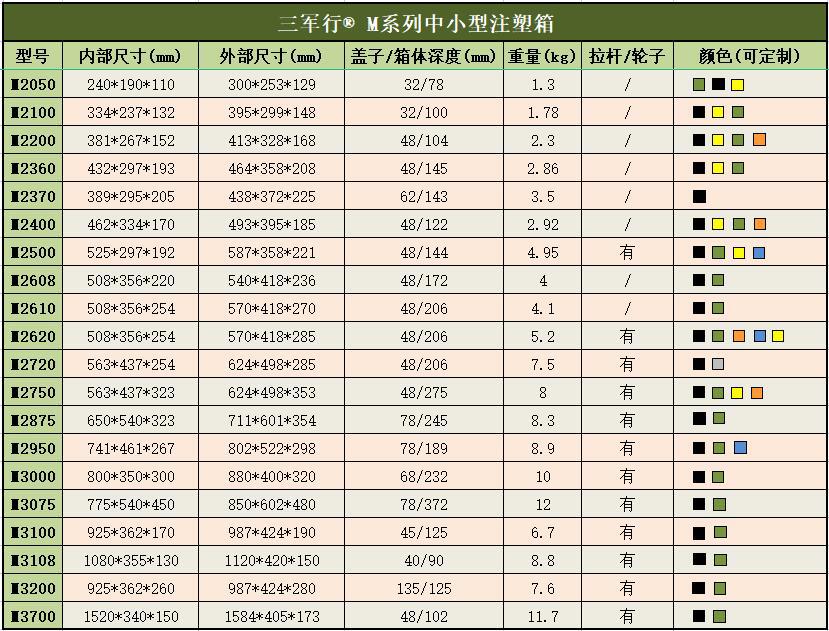Click the 外部尺寸(mm) column header
829x631 pixels.
pos(271,56)
